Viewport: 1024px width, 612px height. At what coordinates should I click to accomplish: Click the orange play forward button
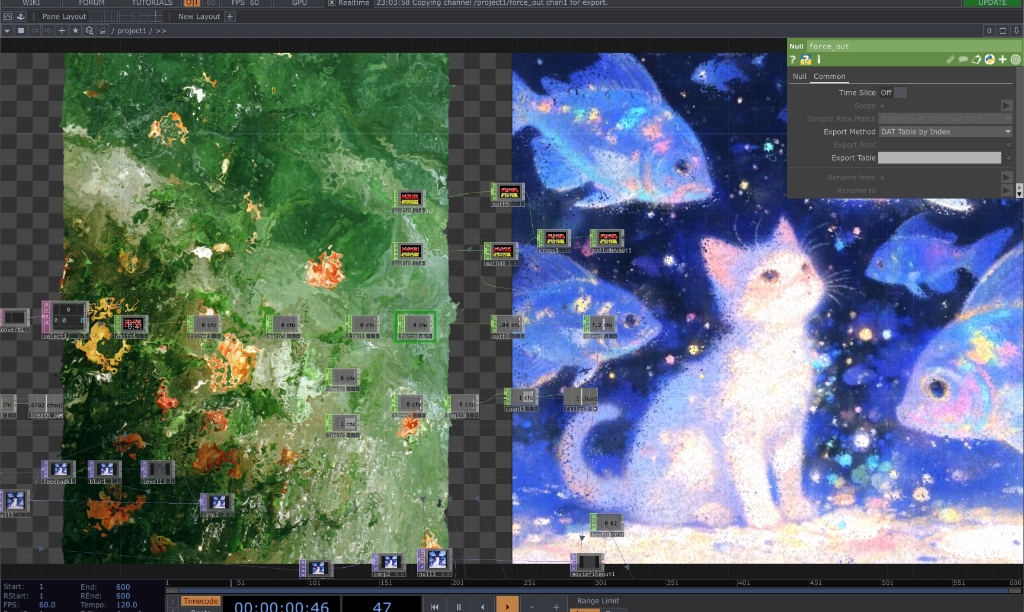507,605
